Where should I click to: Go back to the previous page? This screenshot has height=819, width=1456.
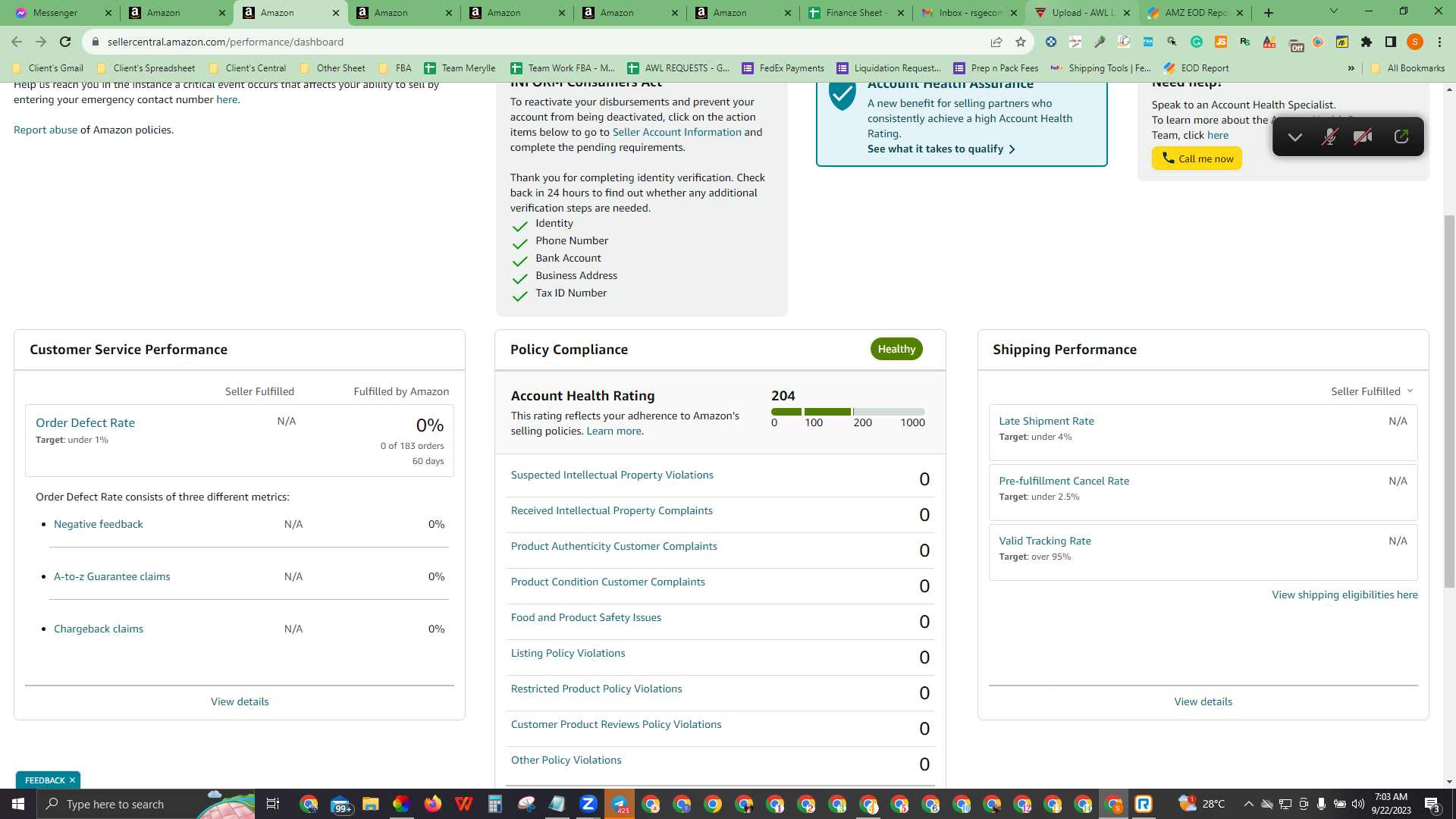pos(17,42)
